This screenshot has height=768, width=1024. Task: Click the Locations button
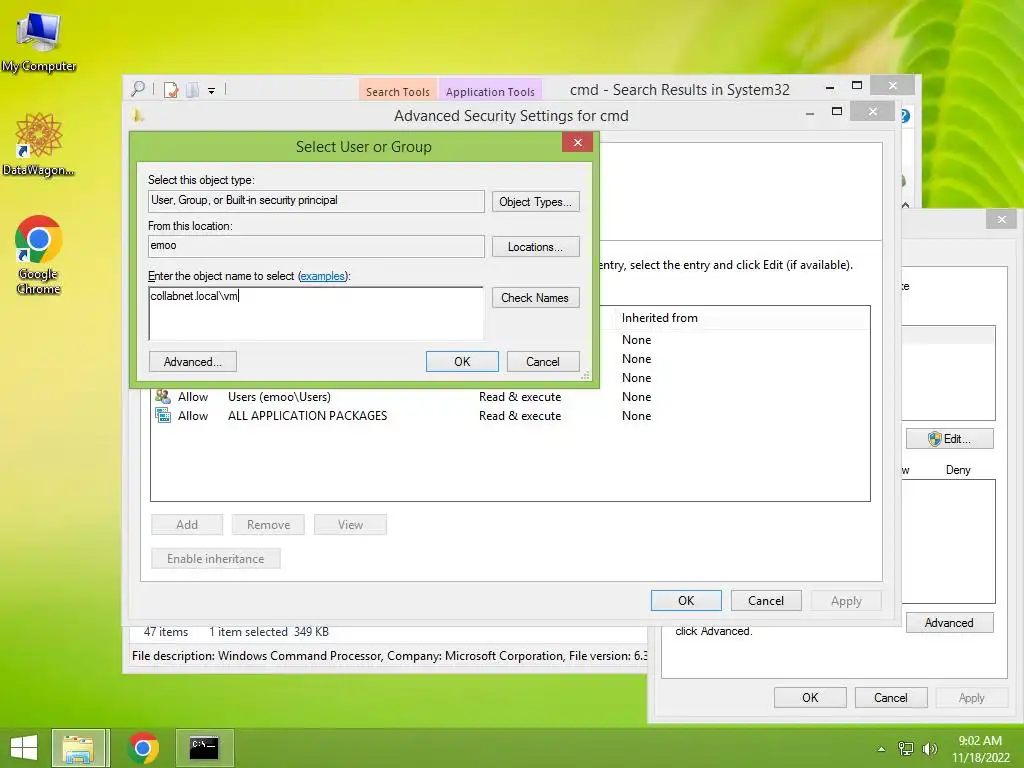click(x=536, y=247)
